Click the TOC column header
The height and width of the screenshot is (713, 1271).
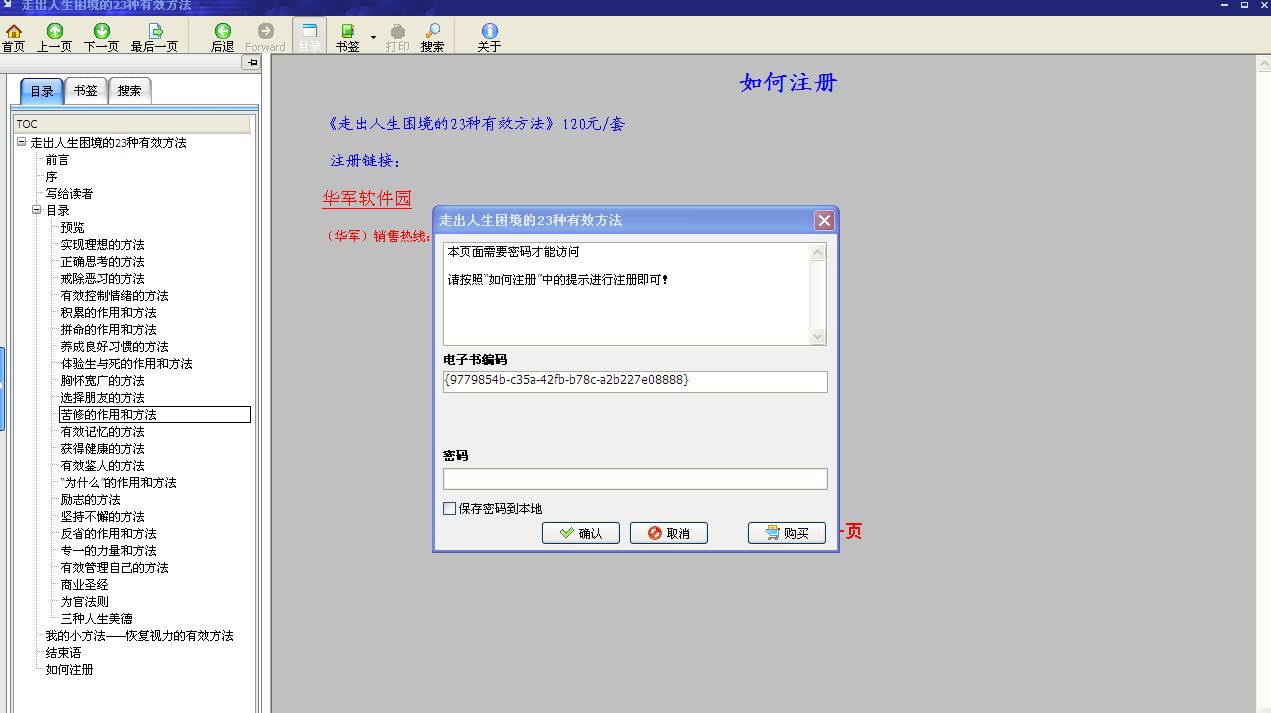(132, 124)
